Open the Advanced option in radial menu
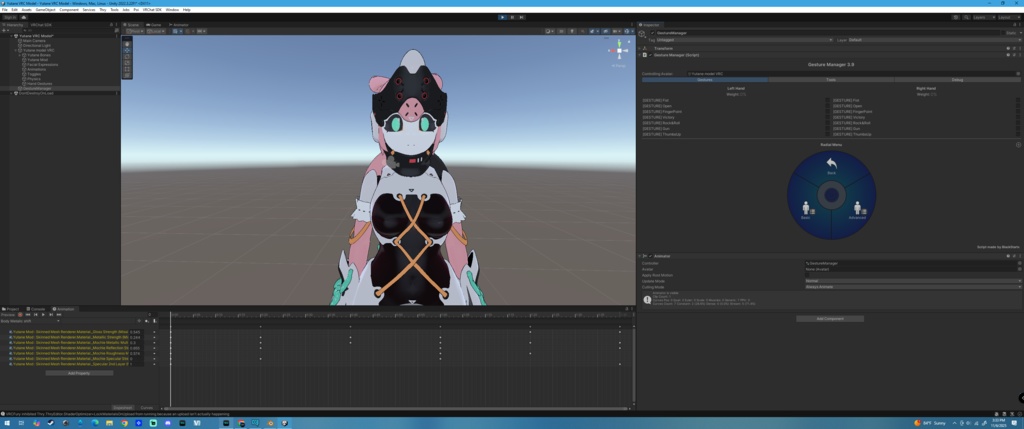 tap(857, 211)
